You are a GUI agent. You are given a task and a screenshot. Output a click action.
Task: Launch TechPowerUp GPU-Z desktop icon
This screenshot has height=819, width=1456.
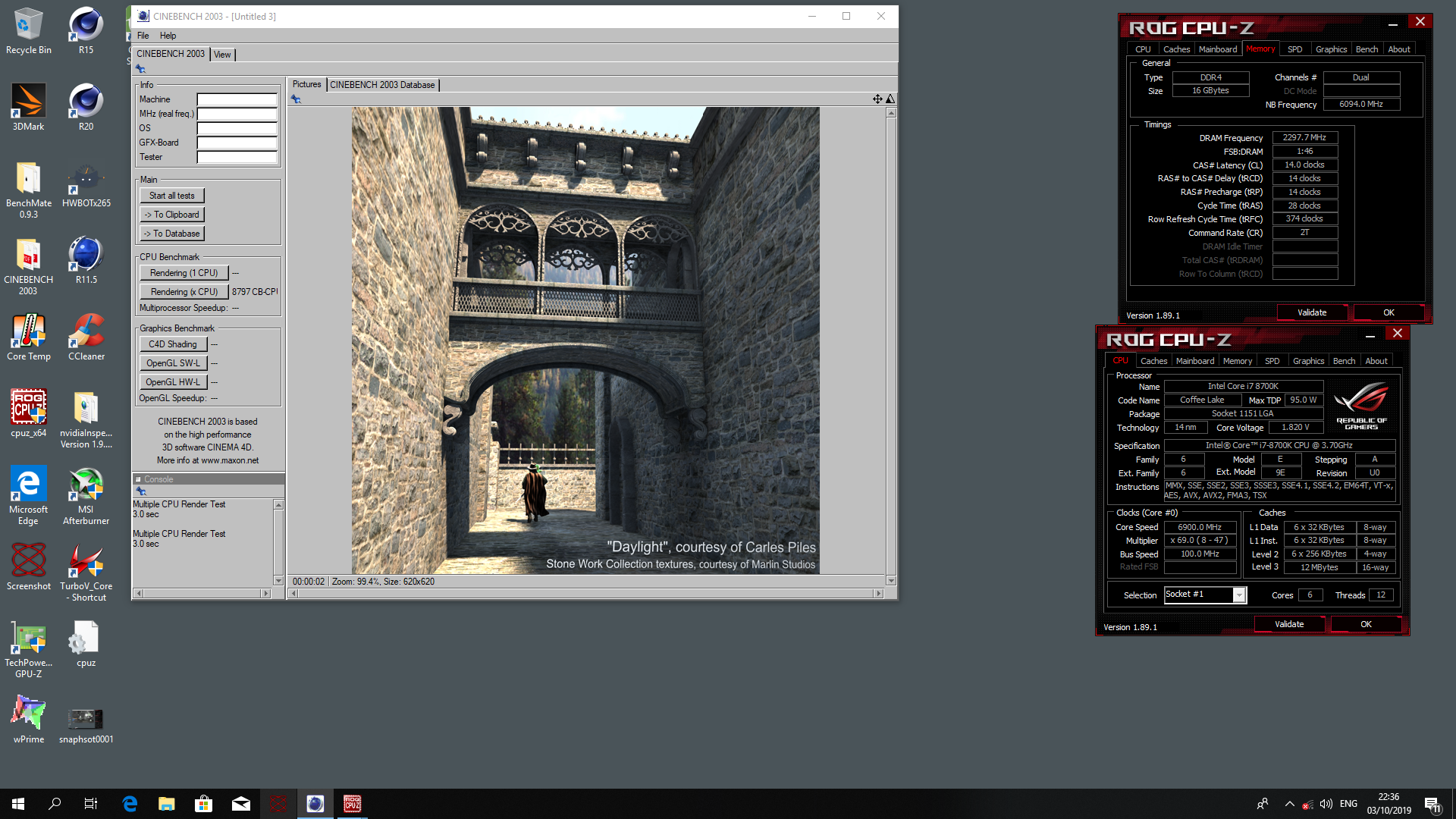[x=28, y=649]
